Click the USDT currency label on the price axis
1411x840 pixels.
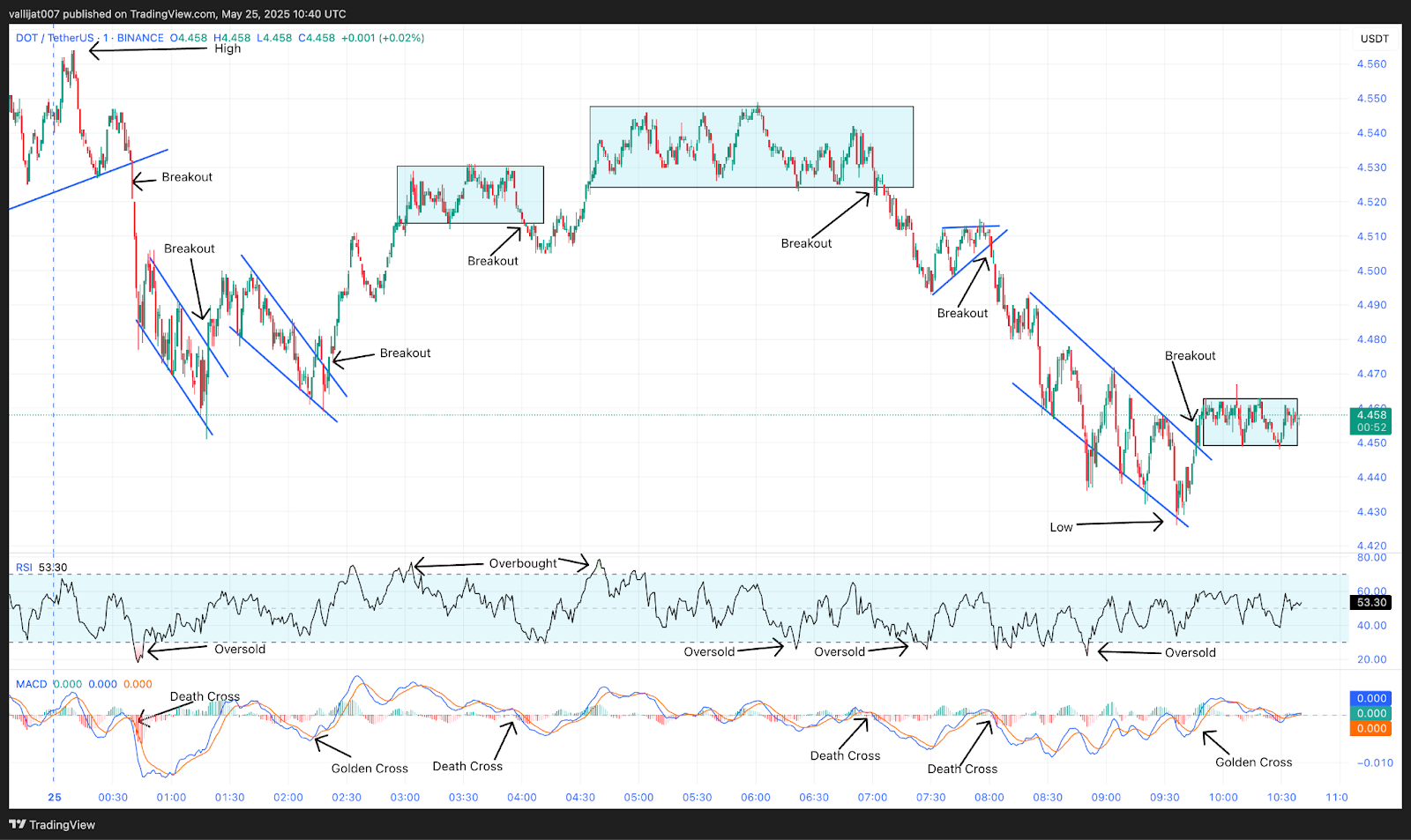(x=1375, y=39)
